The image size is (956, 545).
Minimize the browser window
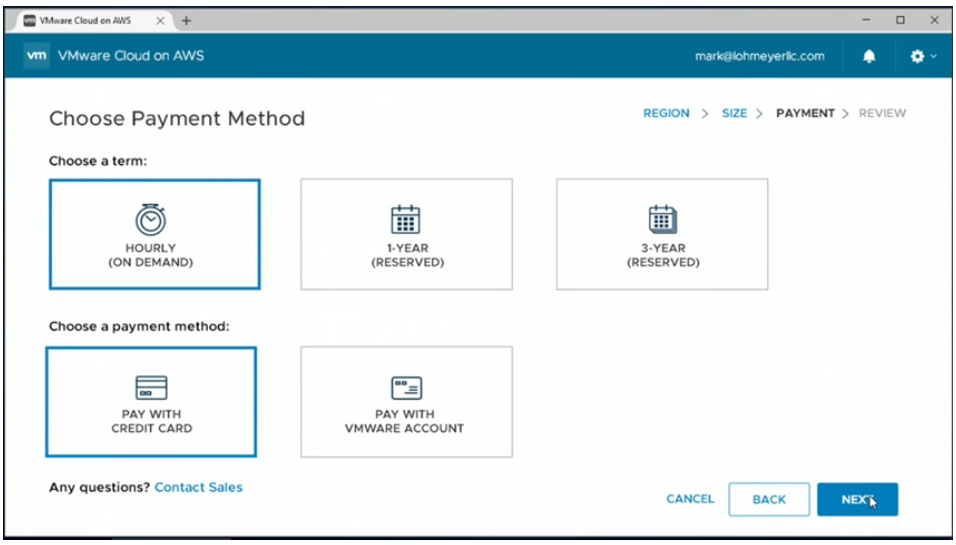pyautogui.click(x=866, y=20)
